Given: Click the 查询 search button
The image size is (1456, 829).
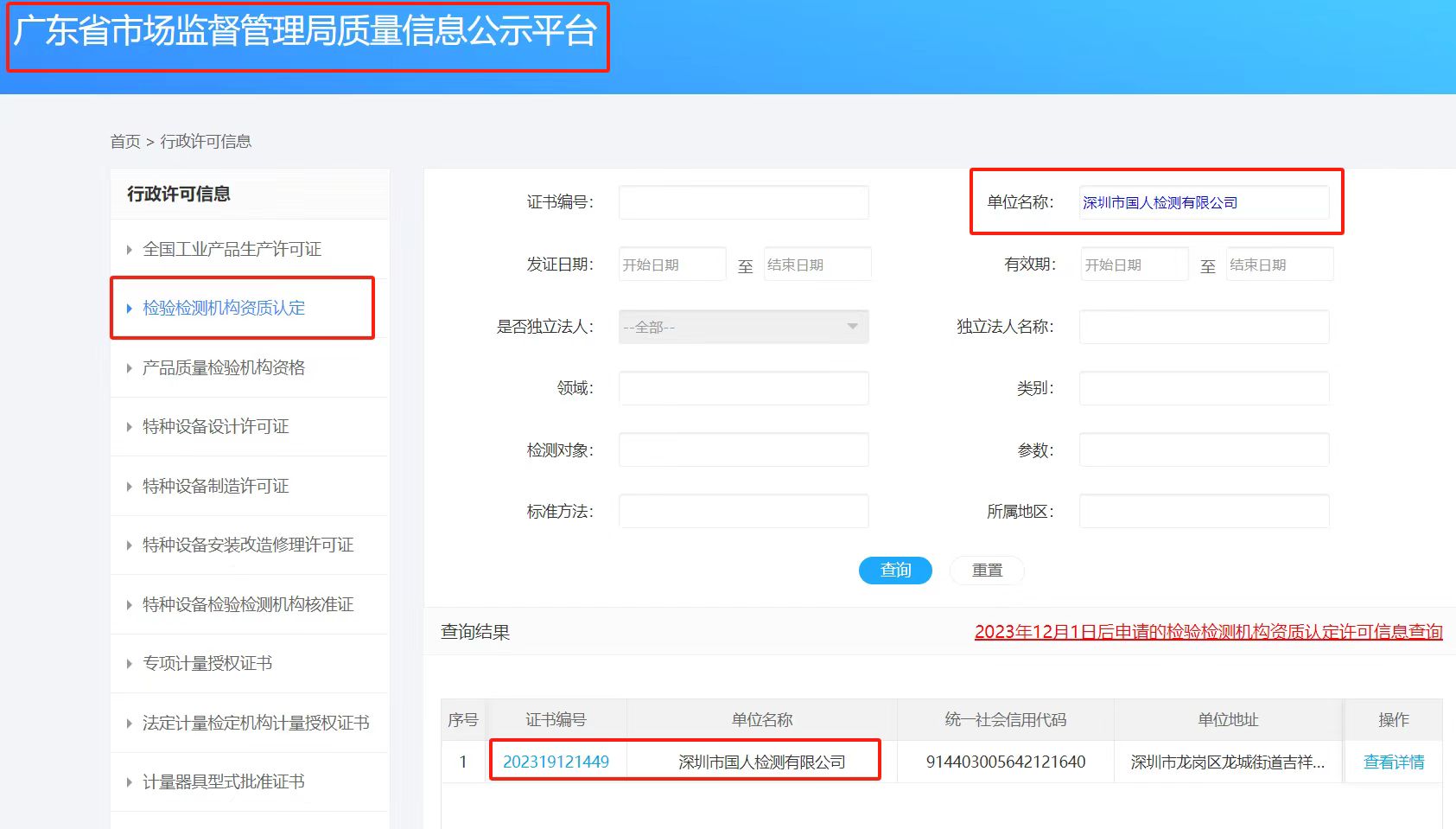Looking at the screenshot, I should (895, 571).
